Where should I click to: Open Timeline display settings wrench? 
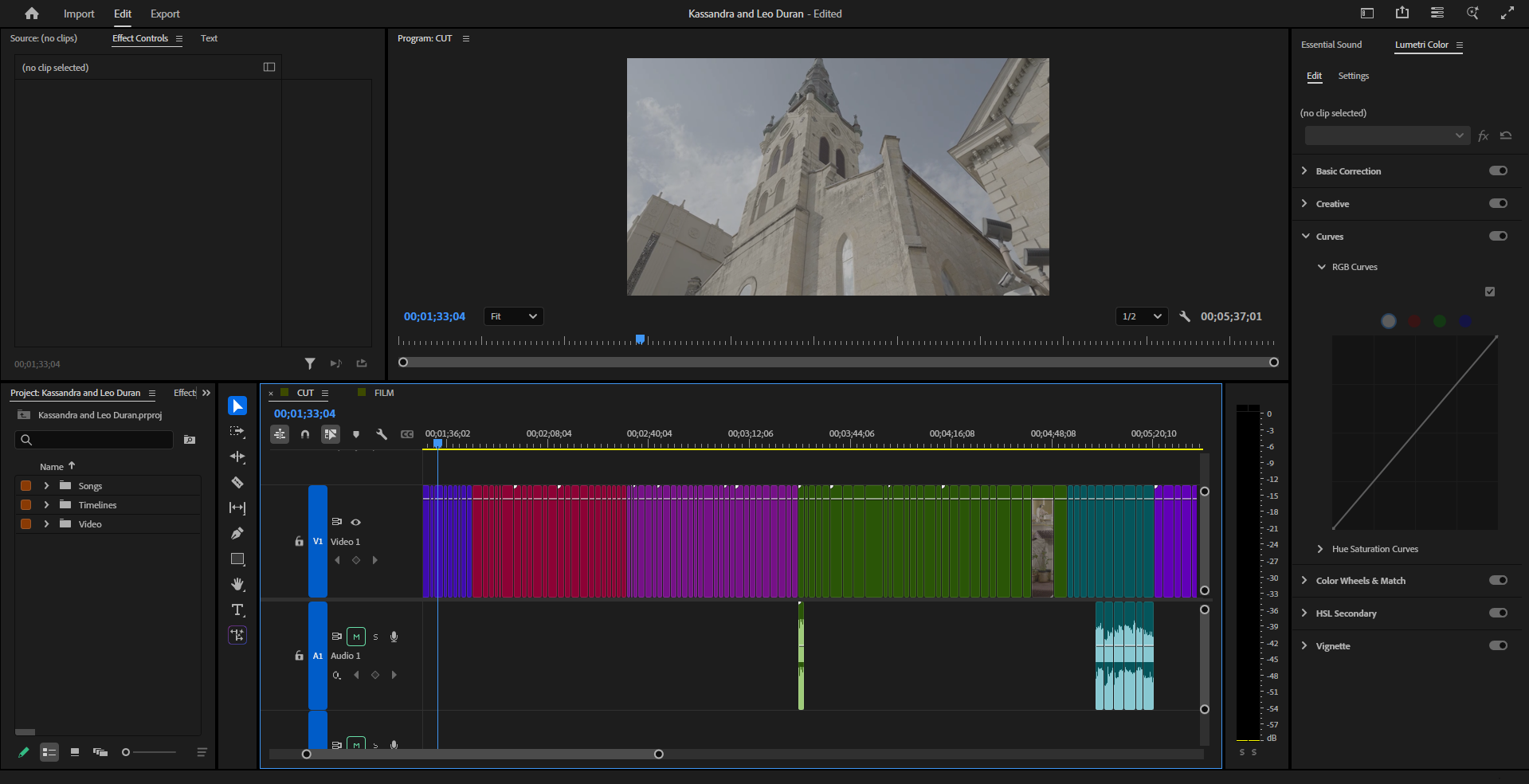click(x=382, y=434)
